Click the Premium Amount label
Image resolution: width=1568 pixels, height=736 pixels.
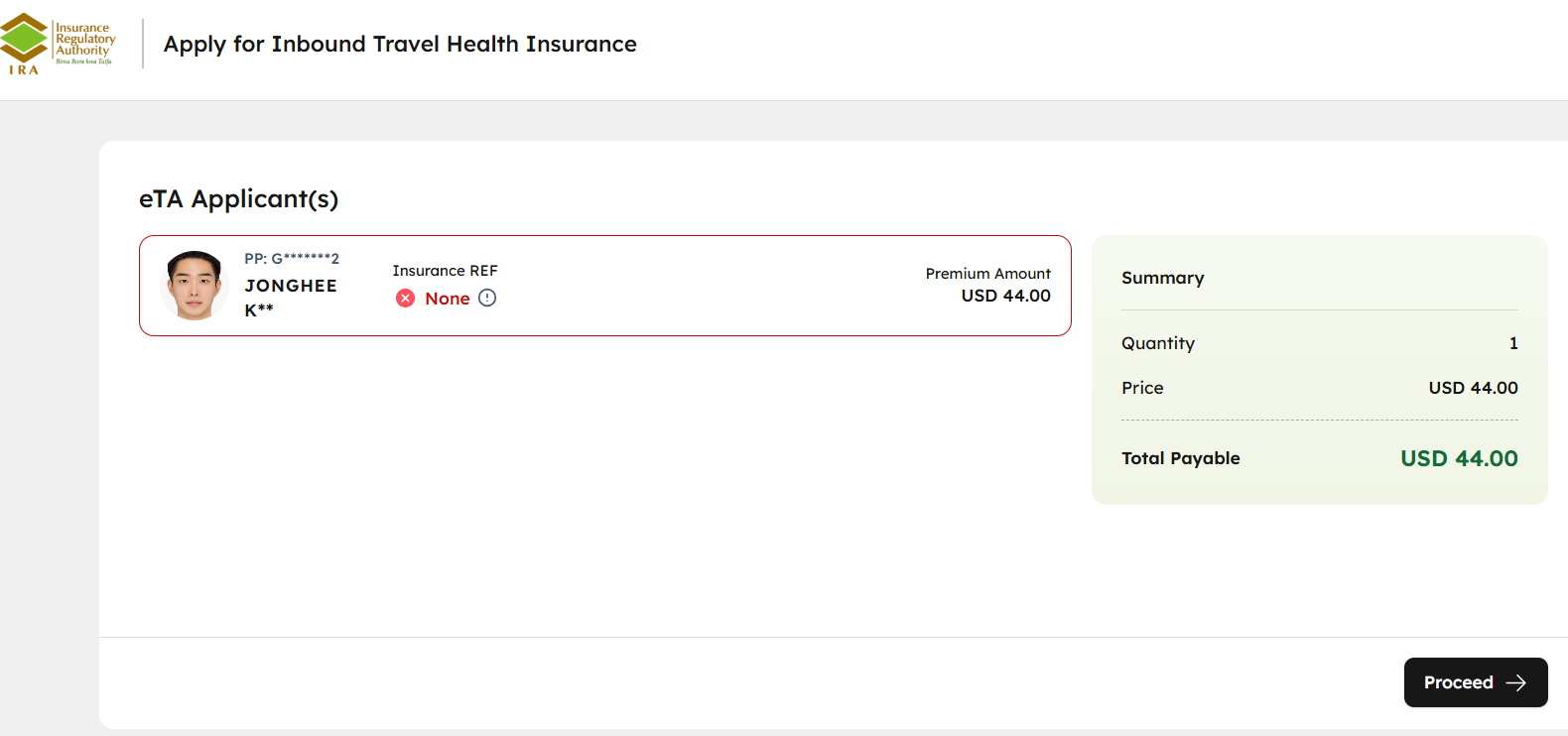[x=988, y=274]
